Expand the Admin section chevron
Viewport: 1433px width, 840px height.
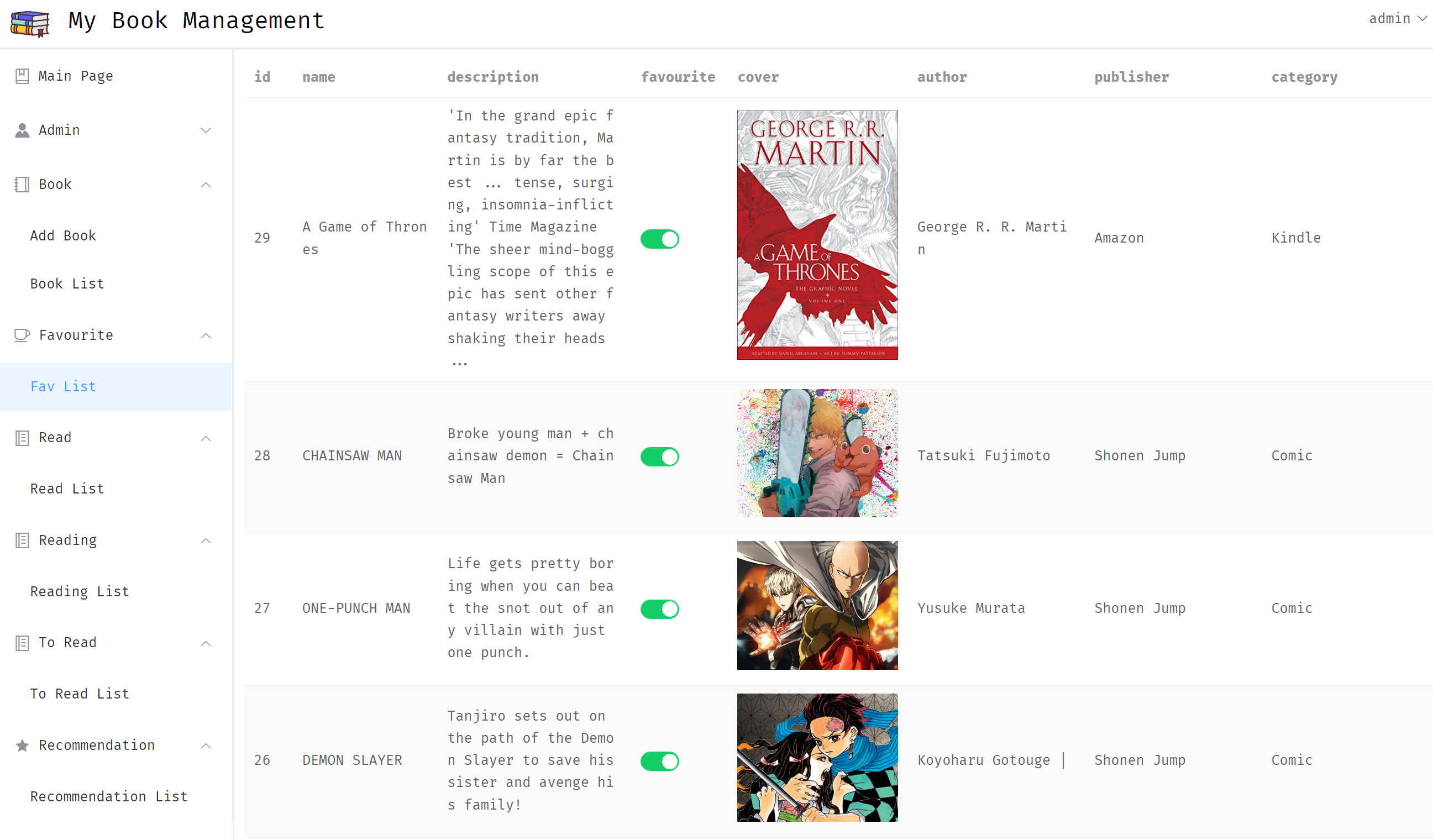(206, 130)
